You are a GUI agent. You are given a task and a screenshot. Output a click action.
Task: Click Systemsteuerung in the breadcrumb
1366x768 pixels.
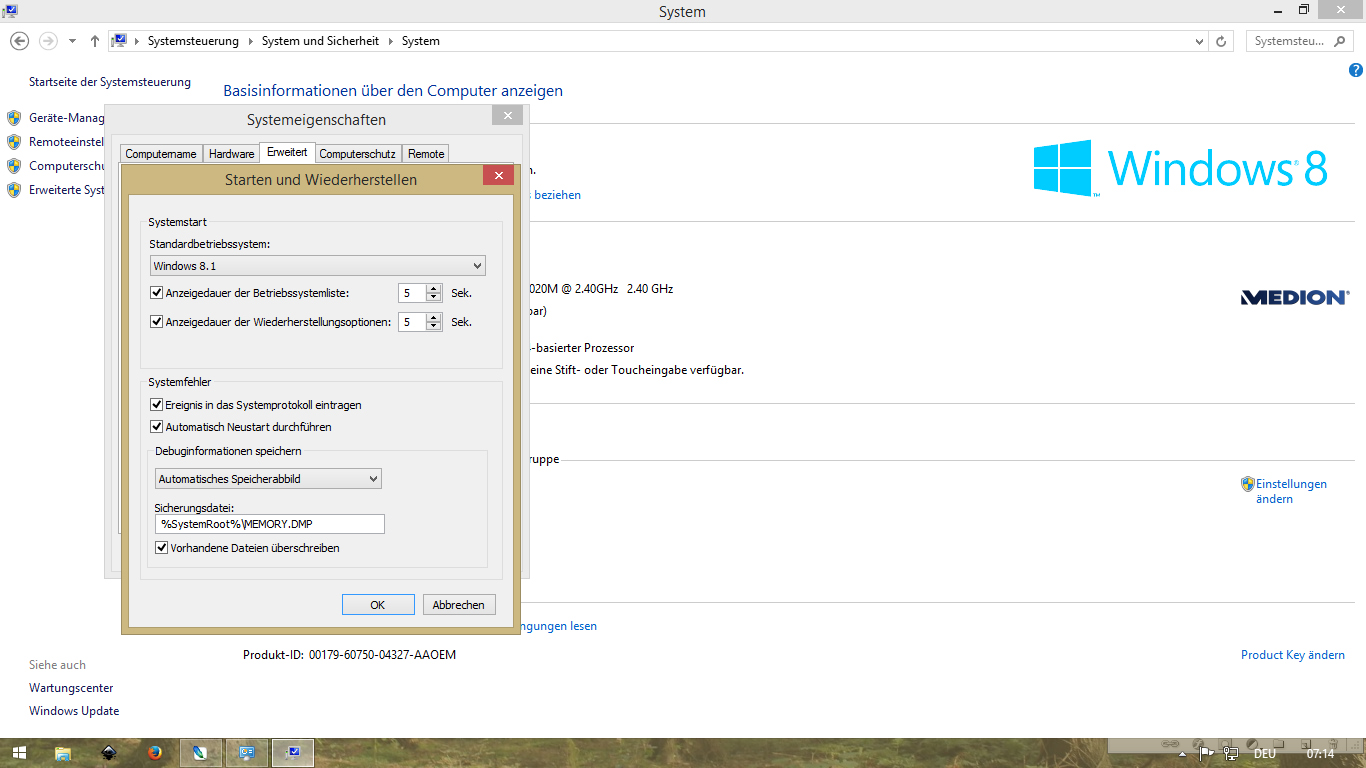click(x=193, y=41)
